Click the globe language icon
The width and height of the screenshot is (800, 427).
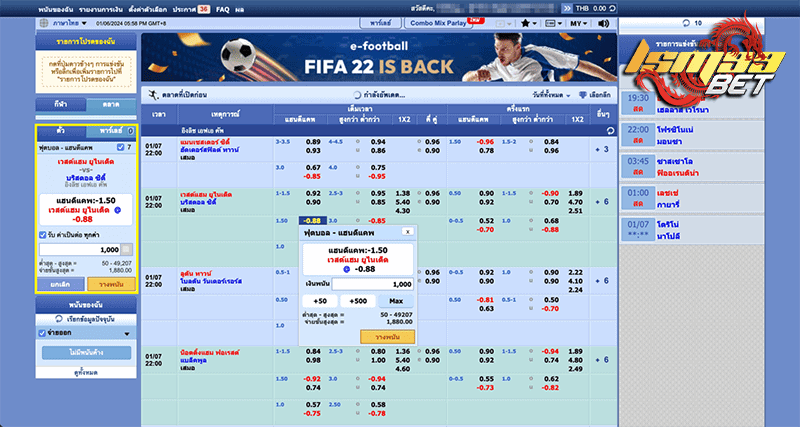click(44, 23)
